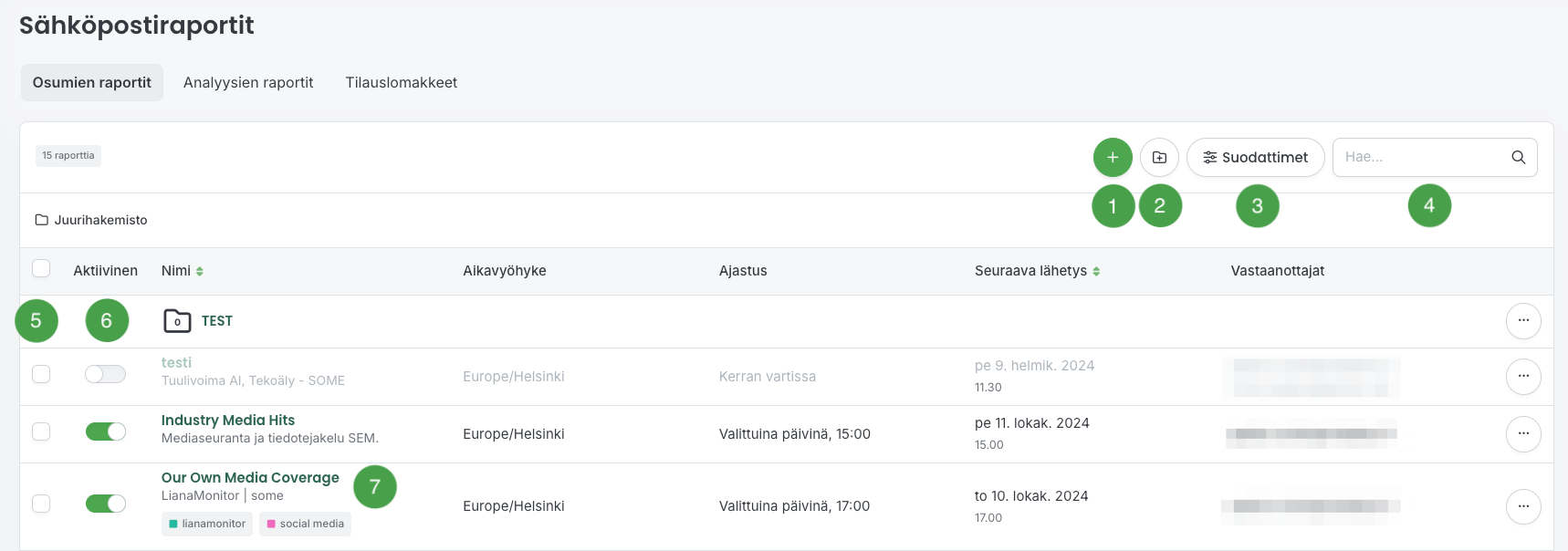This screenshot has height=551, width=1568.
Task: Click the lianamonitor tag with teal swatch
Action: (207, 524)
